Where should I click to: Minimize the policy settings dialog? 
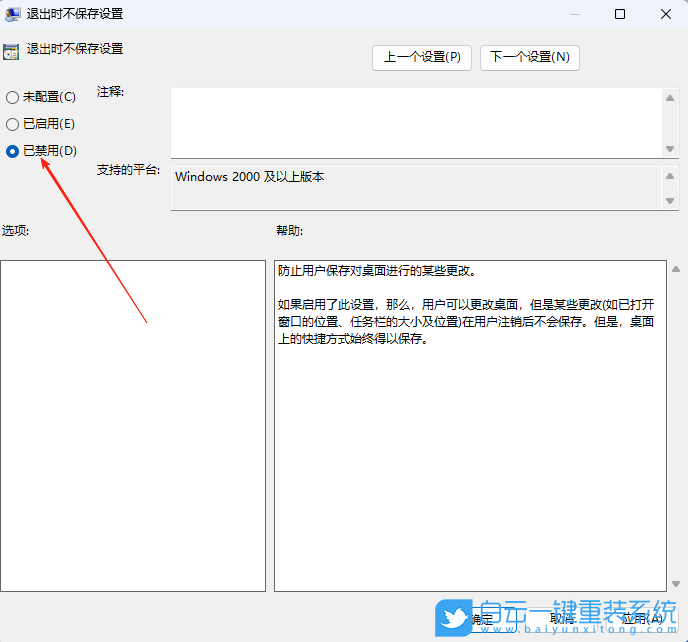coord(575,14)
